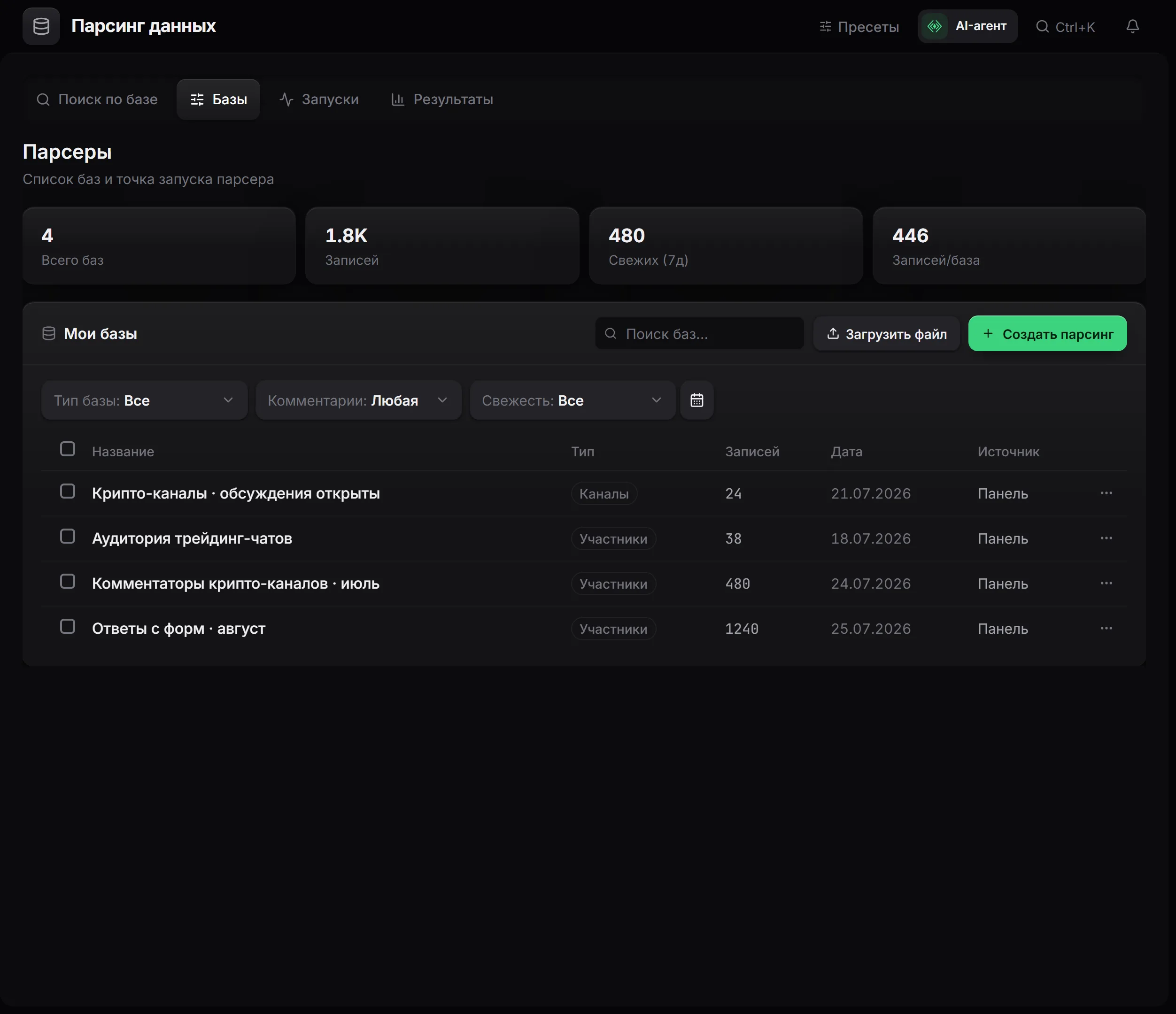Expand the Комментарии filter dropdown
This screenshot has height=1014, width=1176.
[x=359, y=400]
